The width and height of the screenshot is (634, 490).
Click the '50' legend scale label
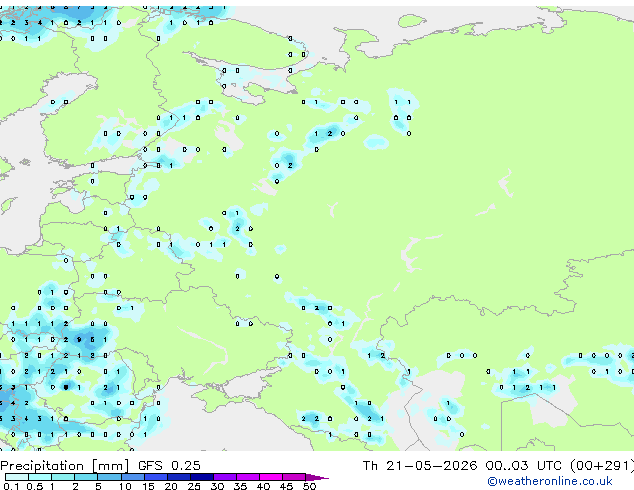pyautogui.click(x=309, y=486)
